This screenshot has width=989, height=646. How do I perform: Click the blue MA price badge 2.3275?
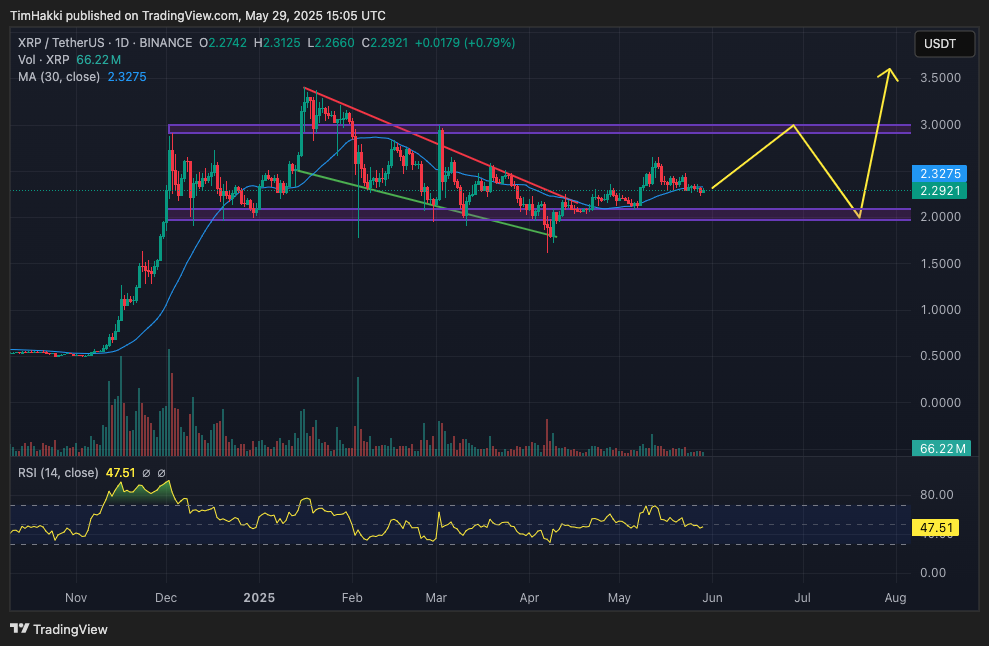(x=940, y=172)
